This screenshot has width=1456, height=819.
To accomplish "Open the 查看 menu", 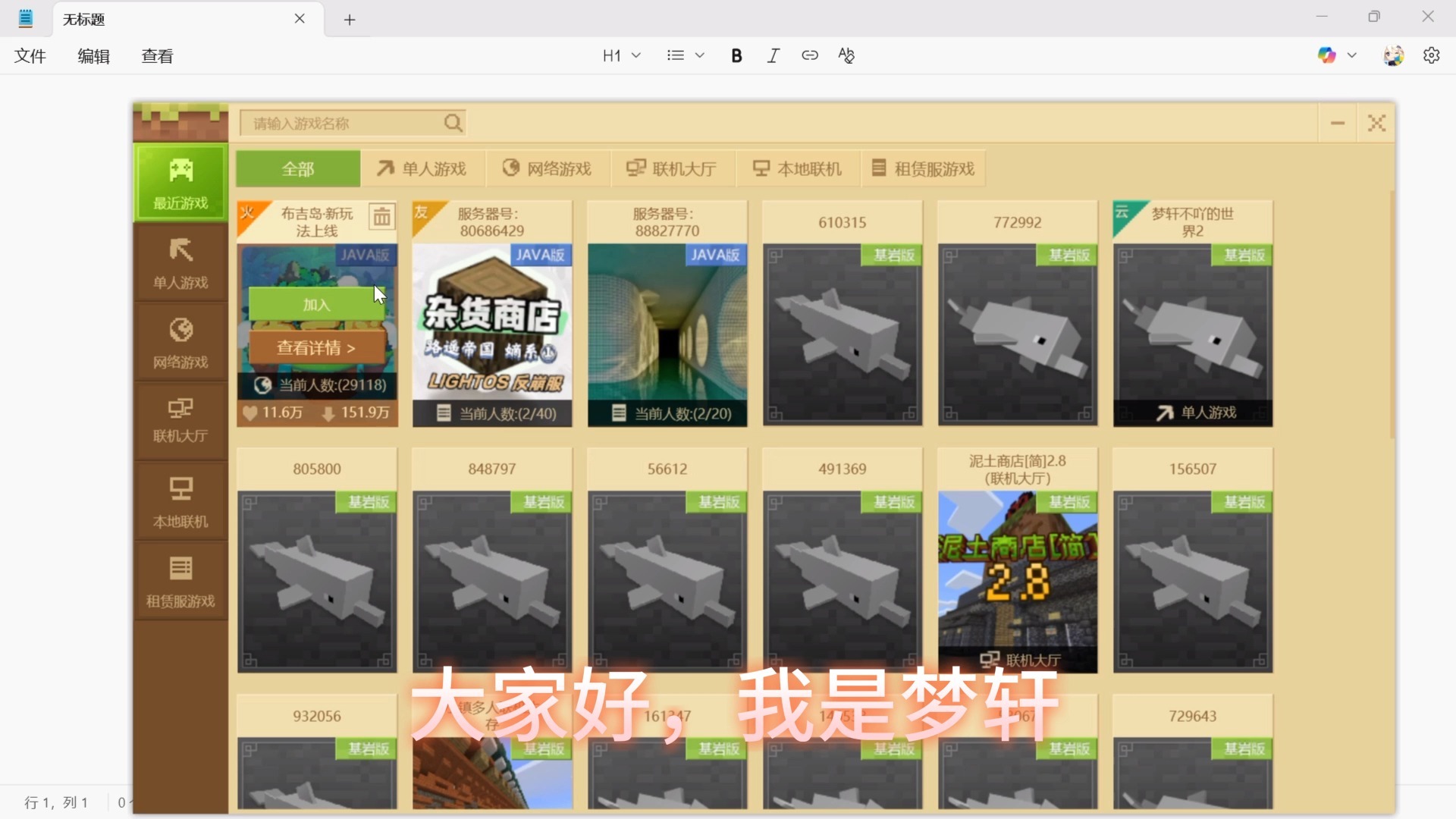I will pos(157,55).
